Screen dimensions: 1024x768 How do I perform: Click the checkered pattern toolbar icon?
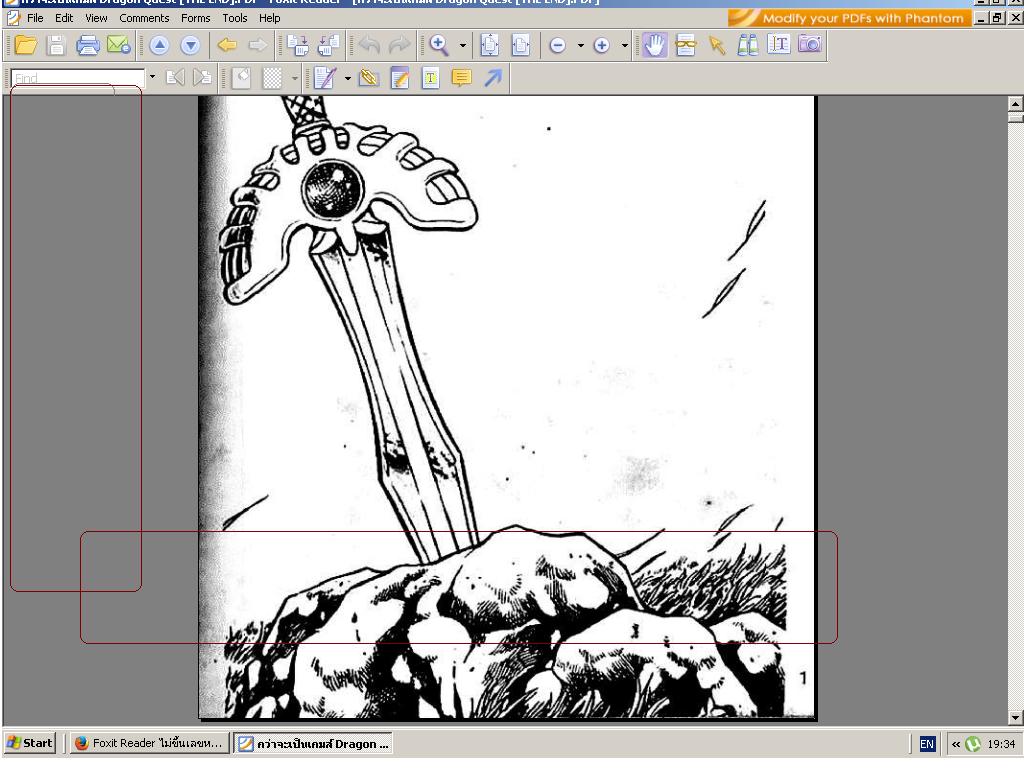pos(272,78)
